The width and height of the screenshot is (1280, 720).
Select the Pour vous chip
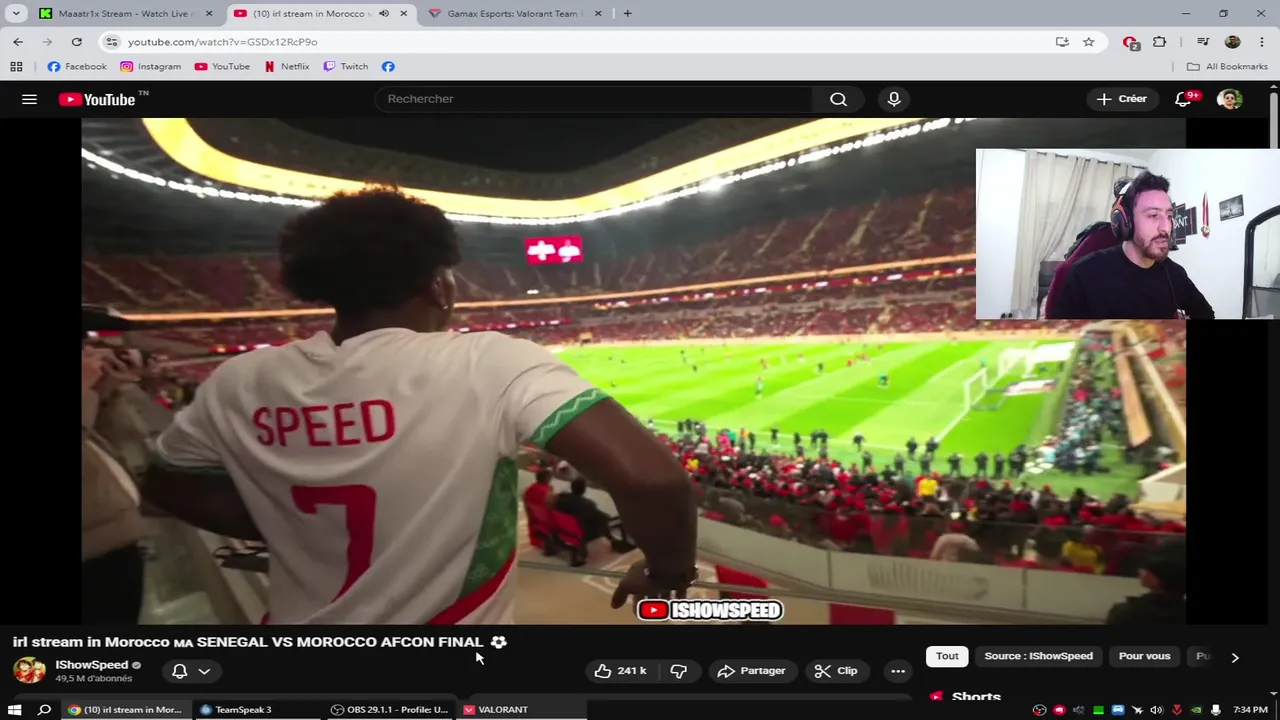click(x=1144, y=656)
